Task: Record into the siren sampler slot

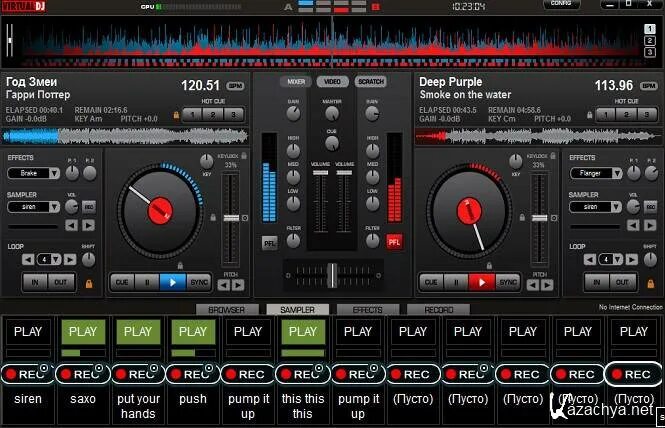Action: [x=27, y=374]
